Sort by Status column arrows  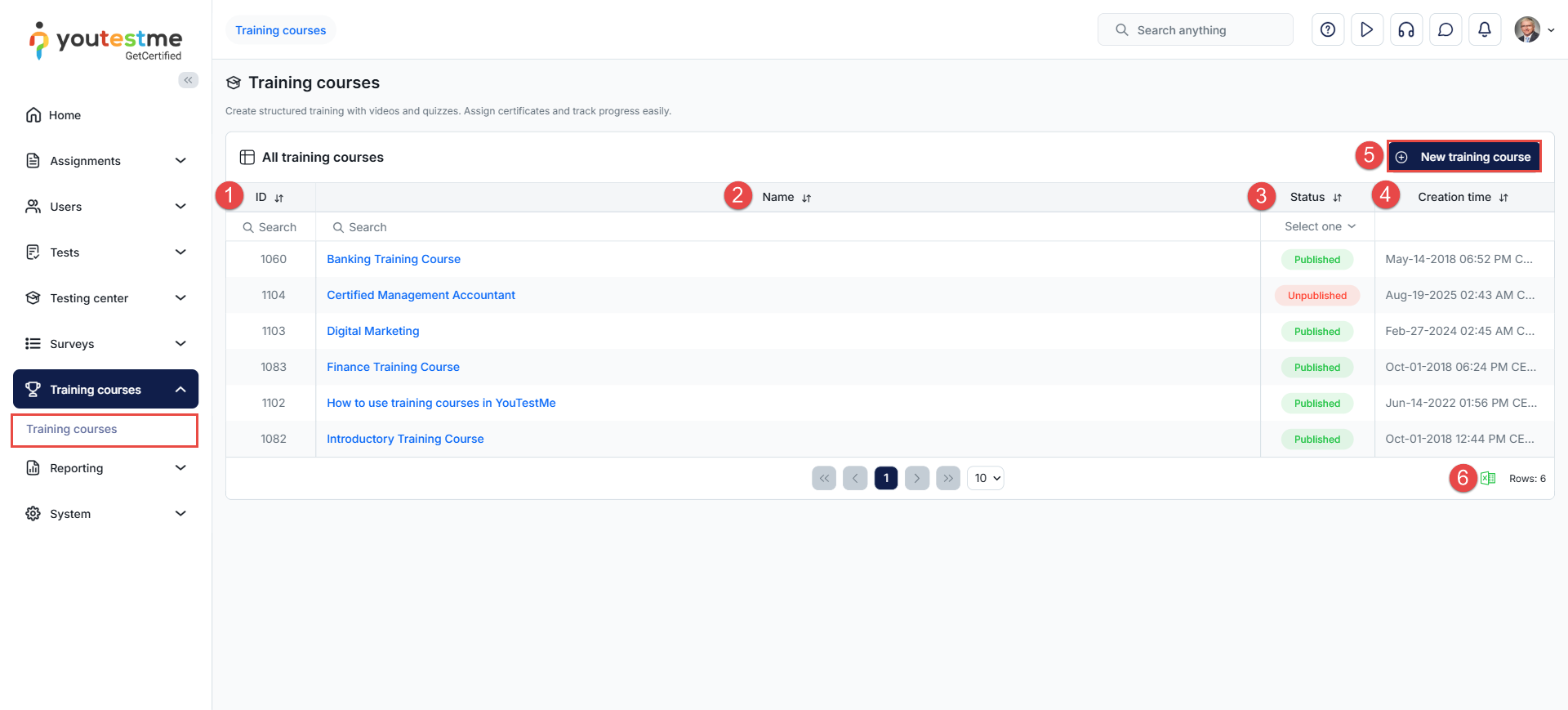[1338, 198]
